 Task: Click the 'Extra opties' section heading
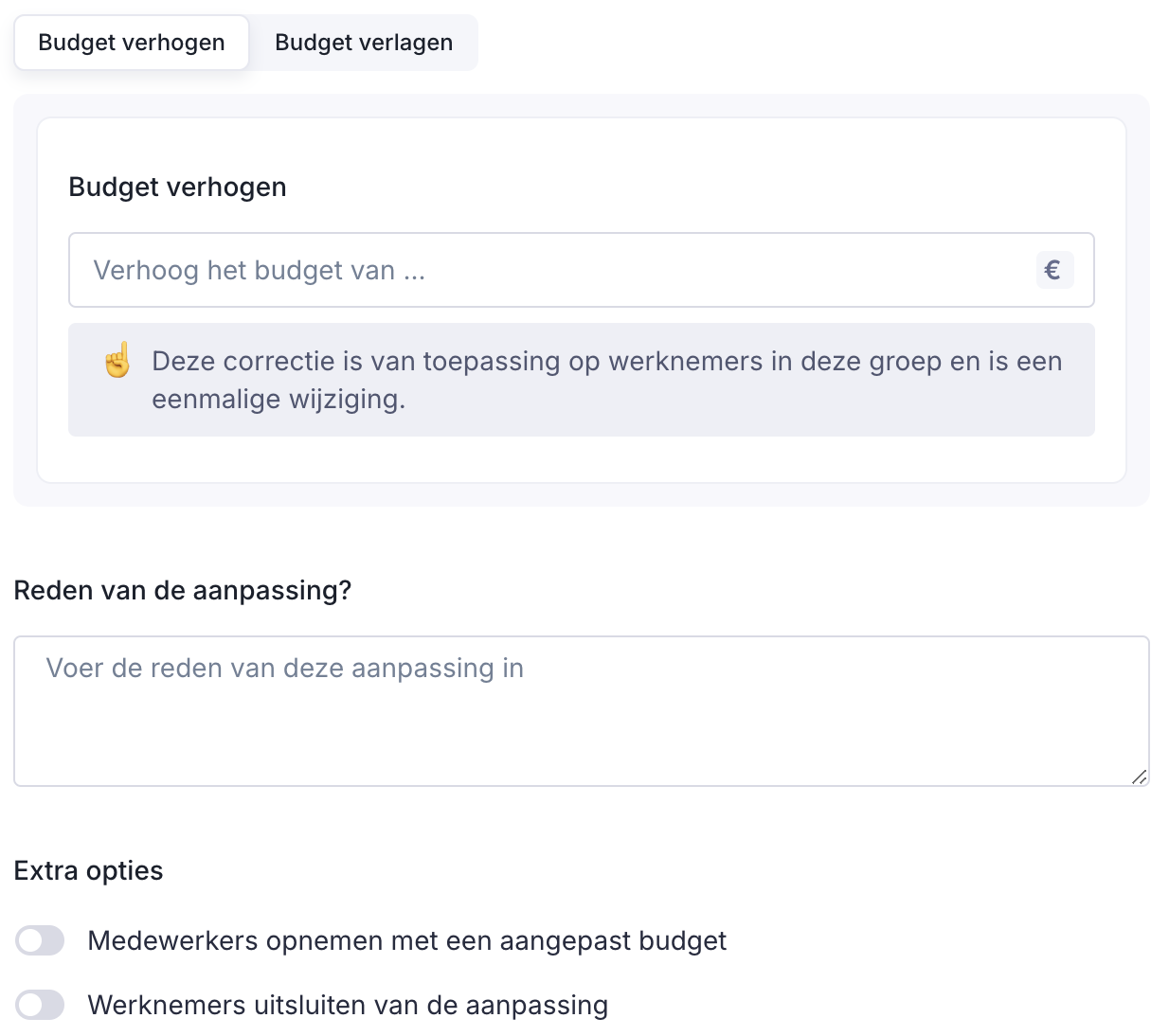(x=88, y=870)
